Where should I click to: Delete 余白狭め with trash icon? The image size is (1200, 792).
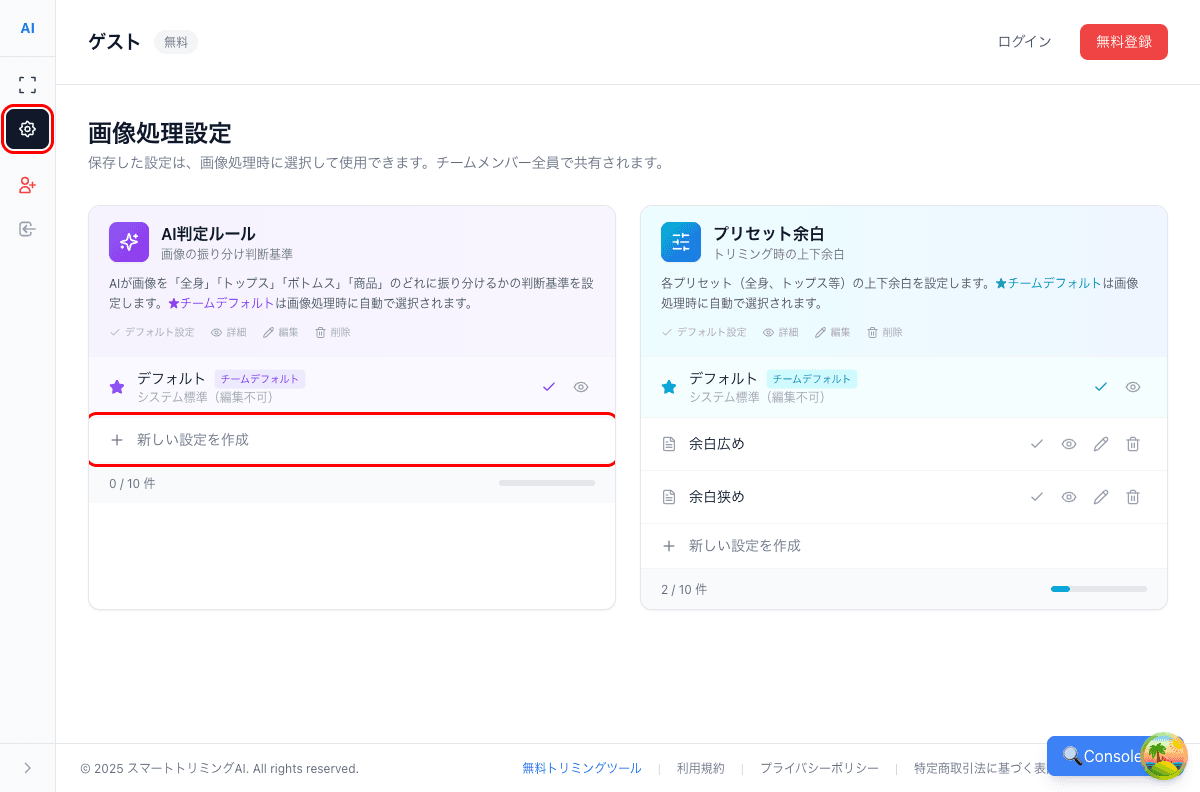pyautogui.click(x=1133, y=497)
